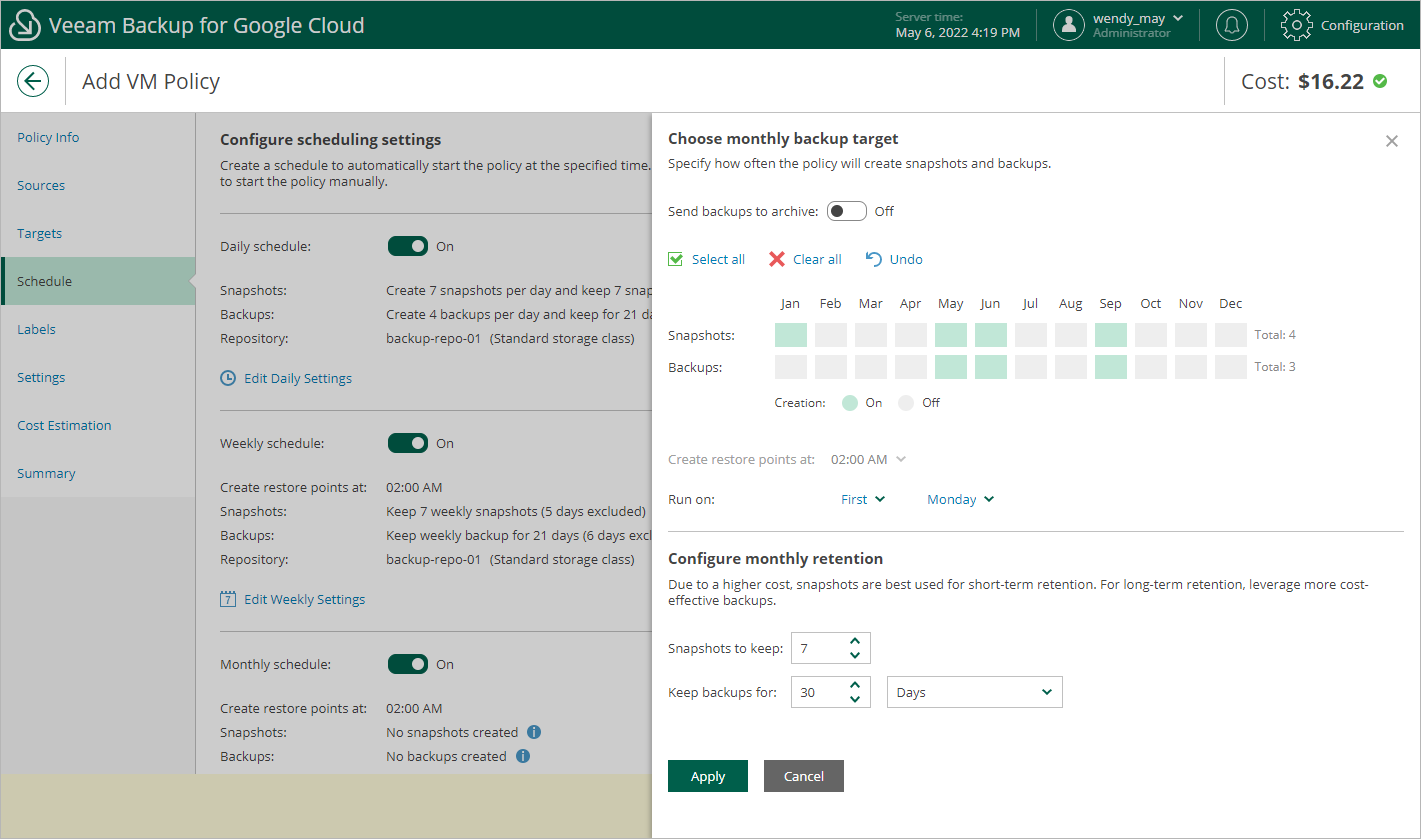Open Edit Weekly Settings link
Image resolution: width=1421 pixels, height=839 pixels.
pyautogui.click(x=305, y=599)
